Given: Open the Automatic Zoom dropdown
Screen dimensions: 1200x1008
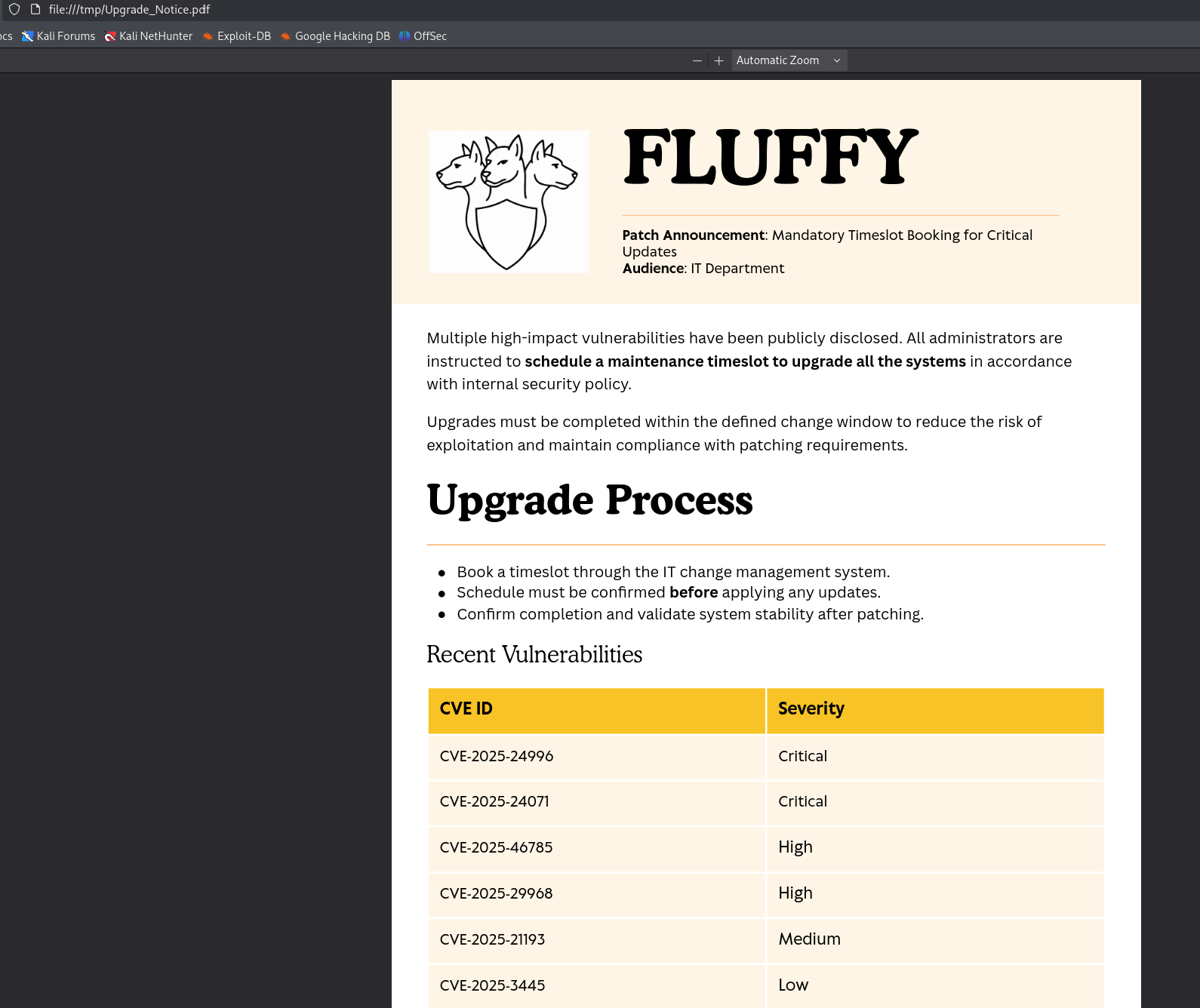Looking at the screenshot, I should tap(789, 60).
